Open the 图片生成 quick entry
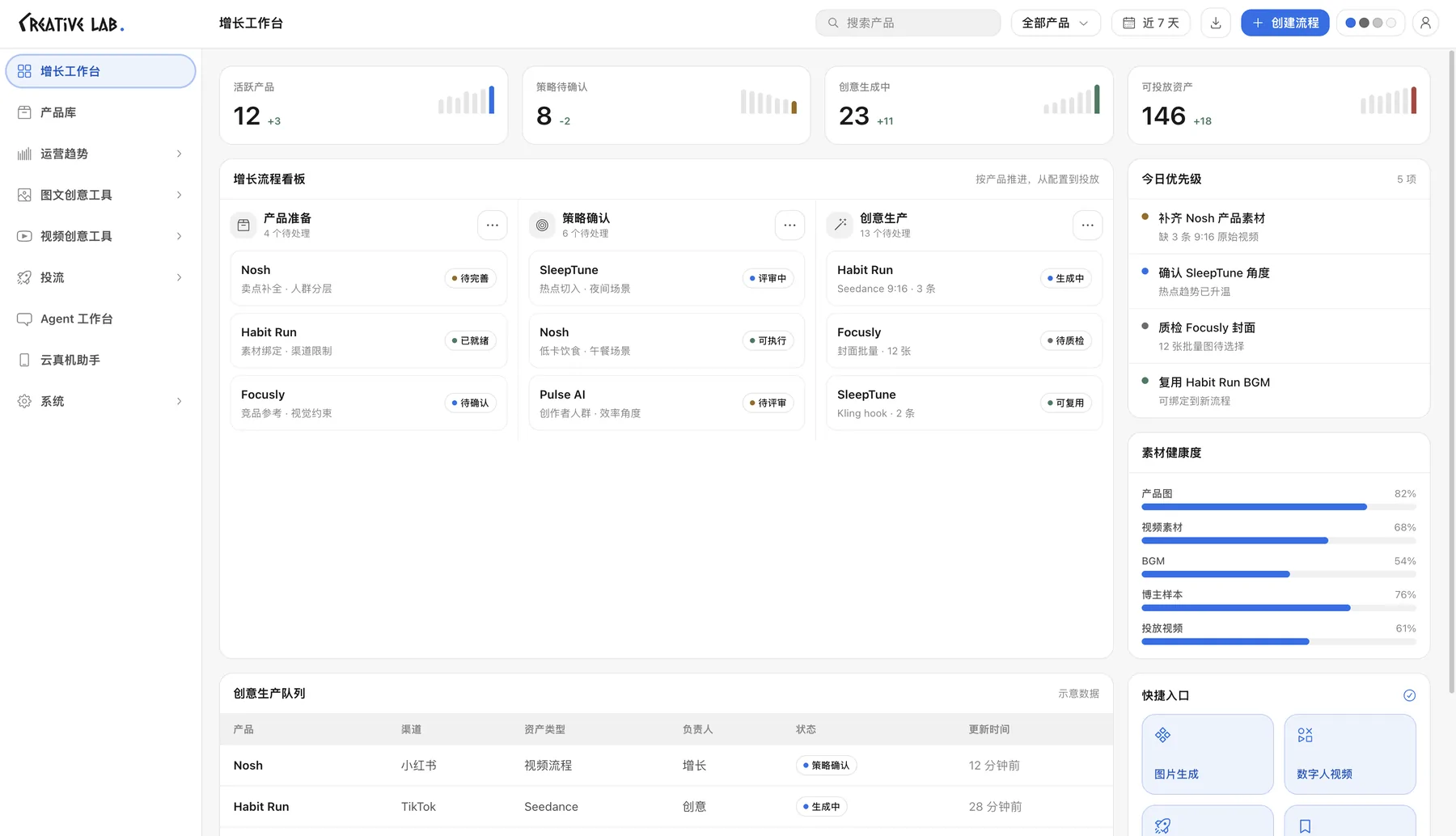The image size is (1456, 836). point(1208,754)
